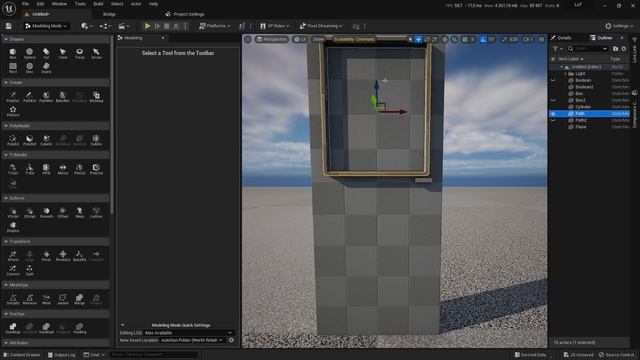Open the Actor menu
The height and width of the screenshot is (360, 640).
136,4
